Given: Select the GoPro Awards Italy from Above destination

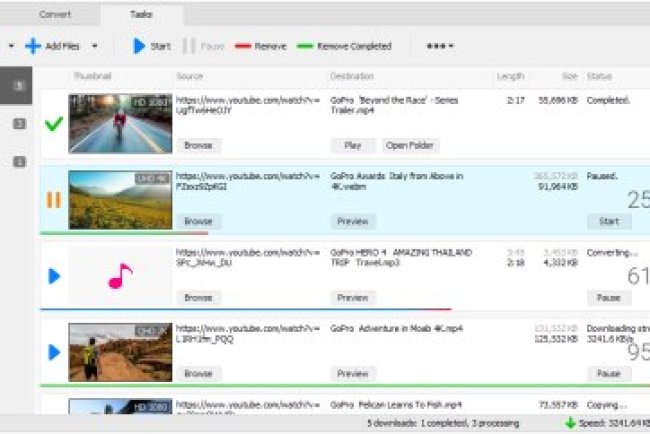Looking at the screenshot, I should (397, 181).
